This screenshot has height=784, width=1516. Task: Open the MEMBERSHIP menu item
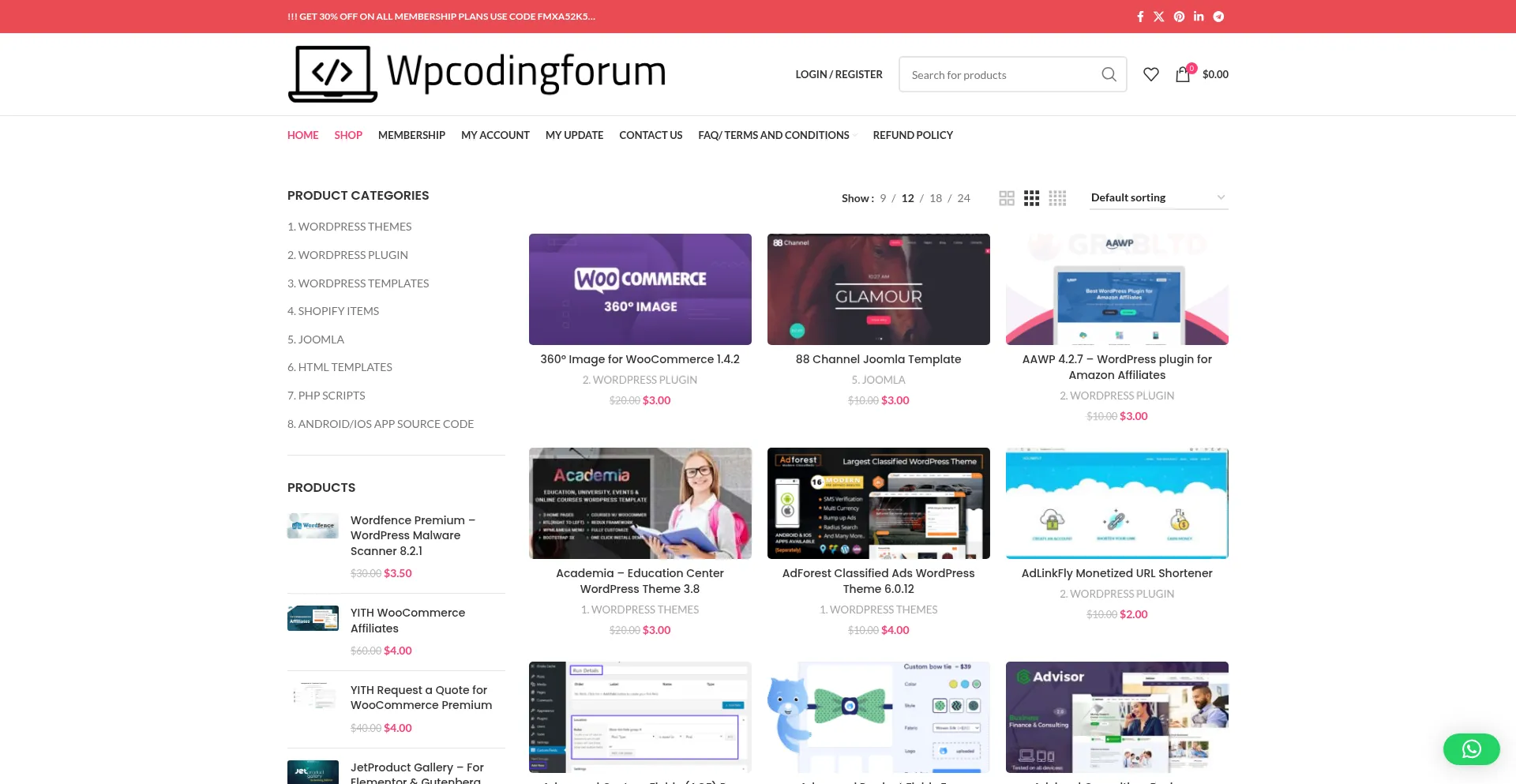411,135
